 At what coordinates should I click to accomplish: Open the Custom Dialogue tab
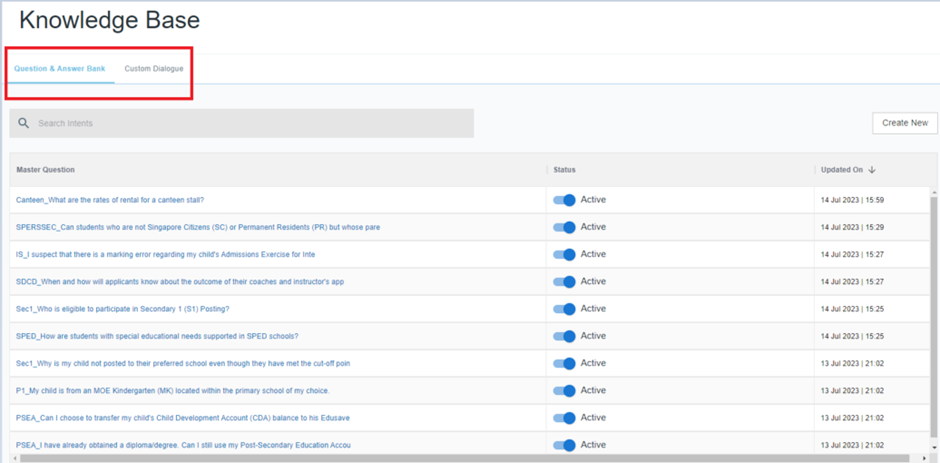click(154, 69)
